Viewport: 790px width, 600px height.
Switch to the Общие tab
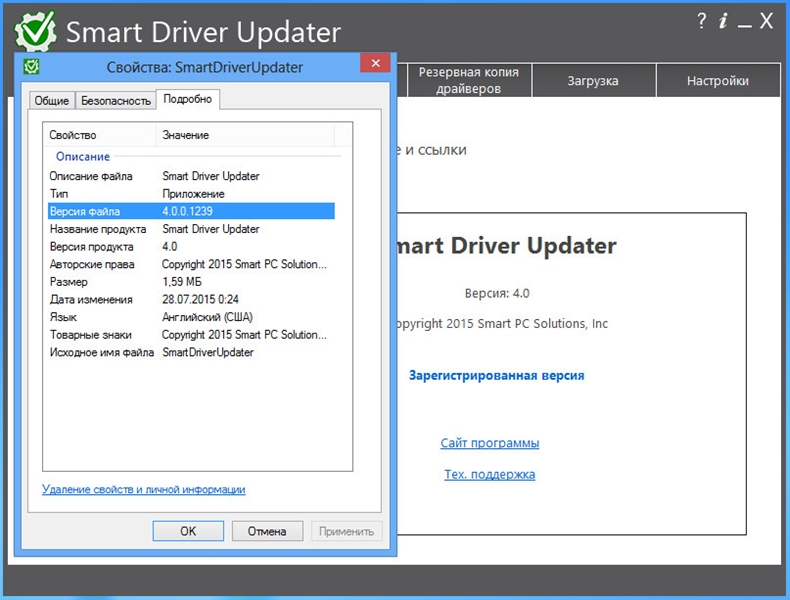[52, 101]
